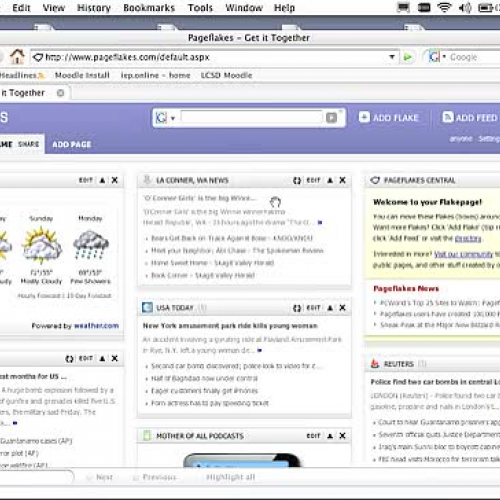The image size is (500, 500).
Task: Open Second car bomb discovered headline
Action: [x=236, y=366]
